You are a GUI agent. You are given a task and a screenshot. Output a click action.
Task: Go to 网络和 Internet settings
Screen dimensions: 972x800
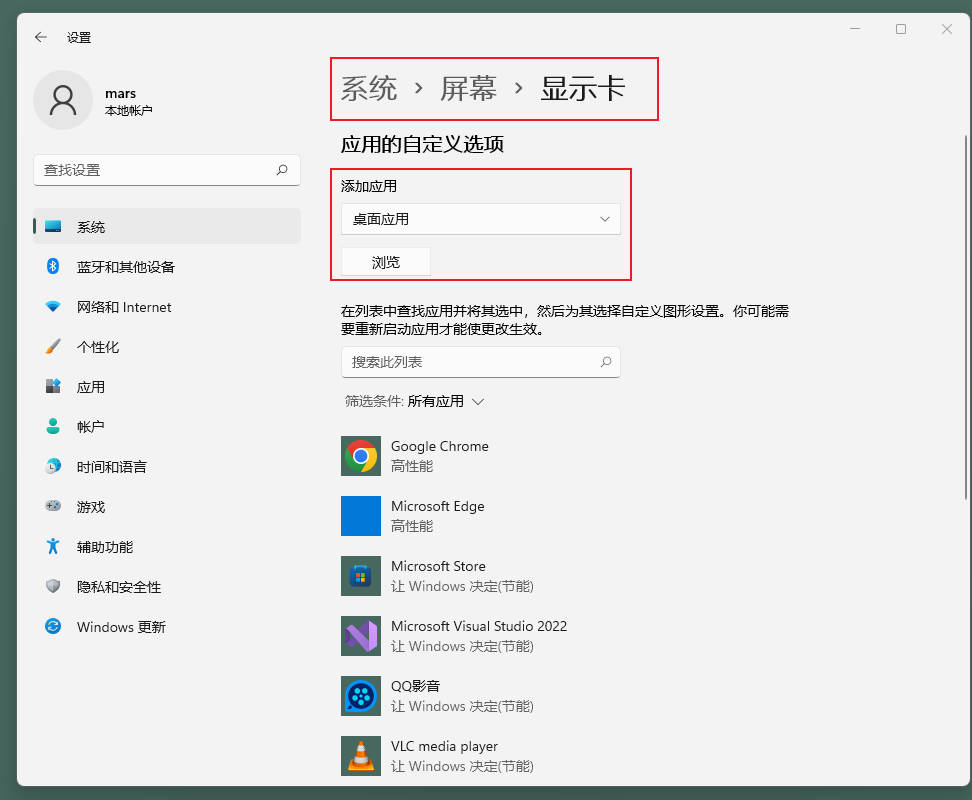point(124,307)
